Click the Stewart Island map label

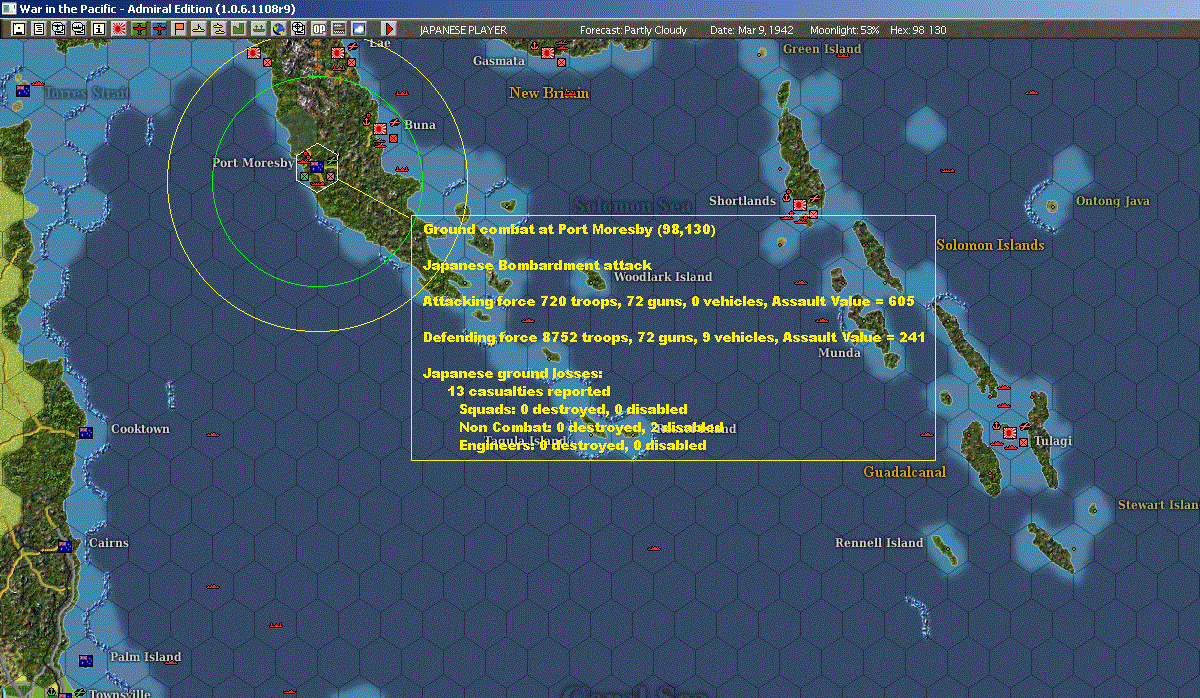point(1158,505)
